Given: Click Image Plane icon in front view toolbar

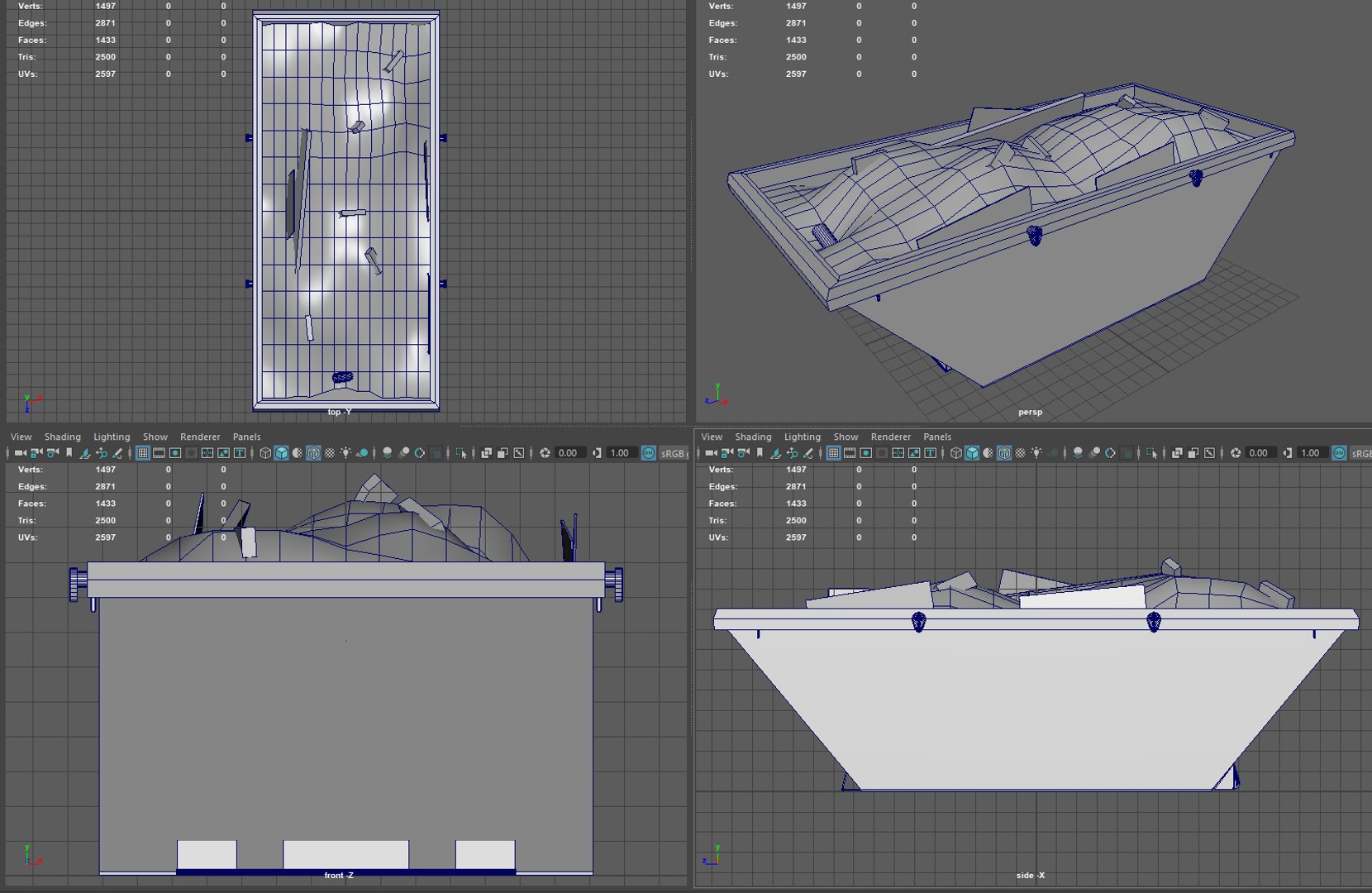Looking at the screenshot, I should (85, 453).
